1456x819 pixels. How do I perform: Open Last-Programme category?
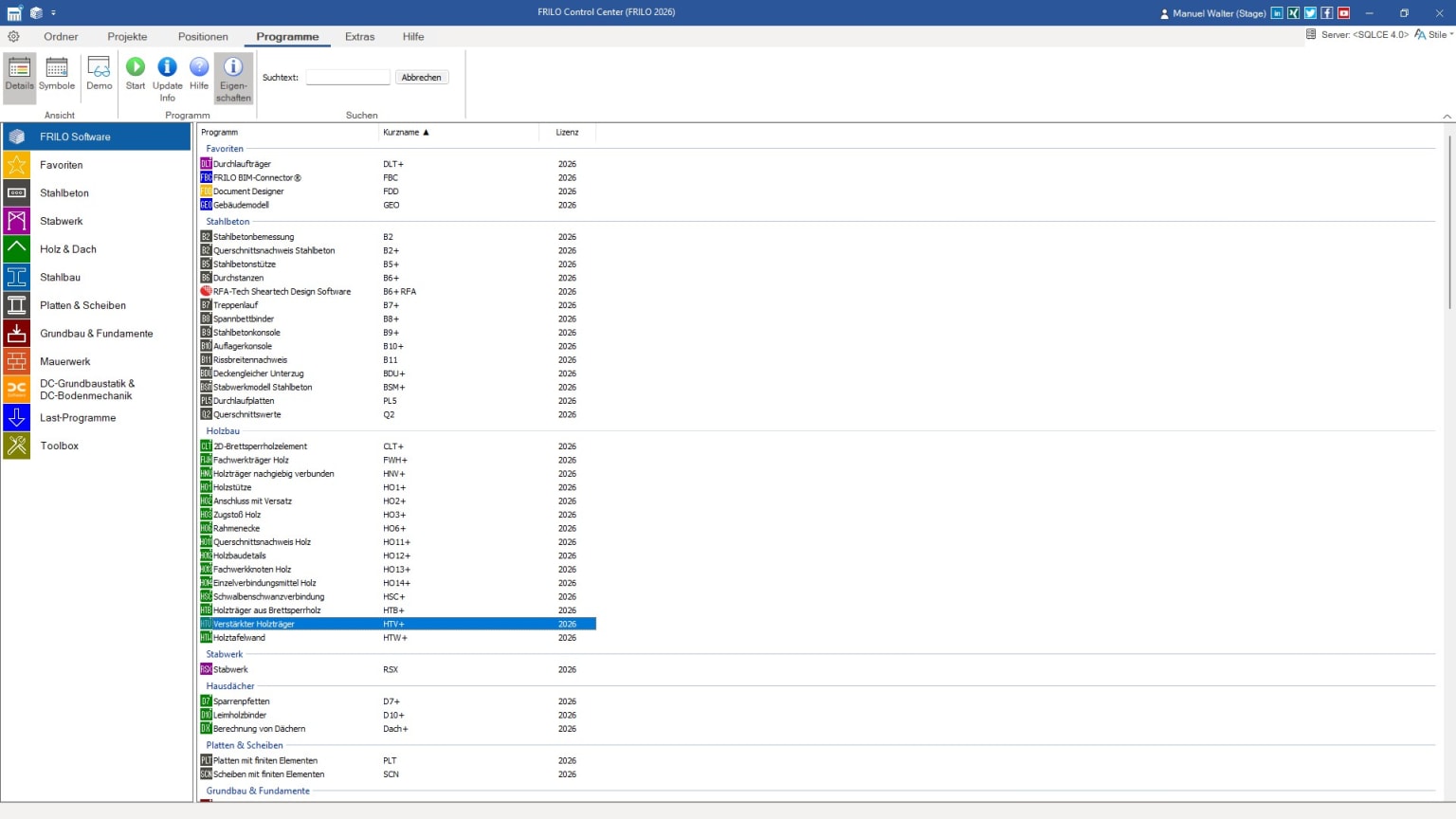pyautogui.click(x=97, y=417)
